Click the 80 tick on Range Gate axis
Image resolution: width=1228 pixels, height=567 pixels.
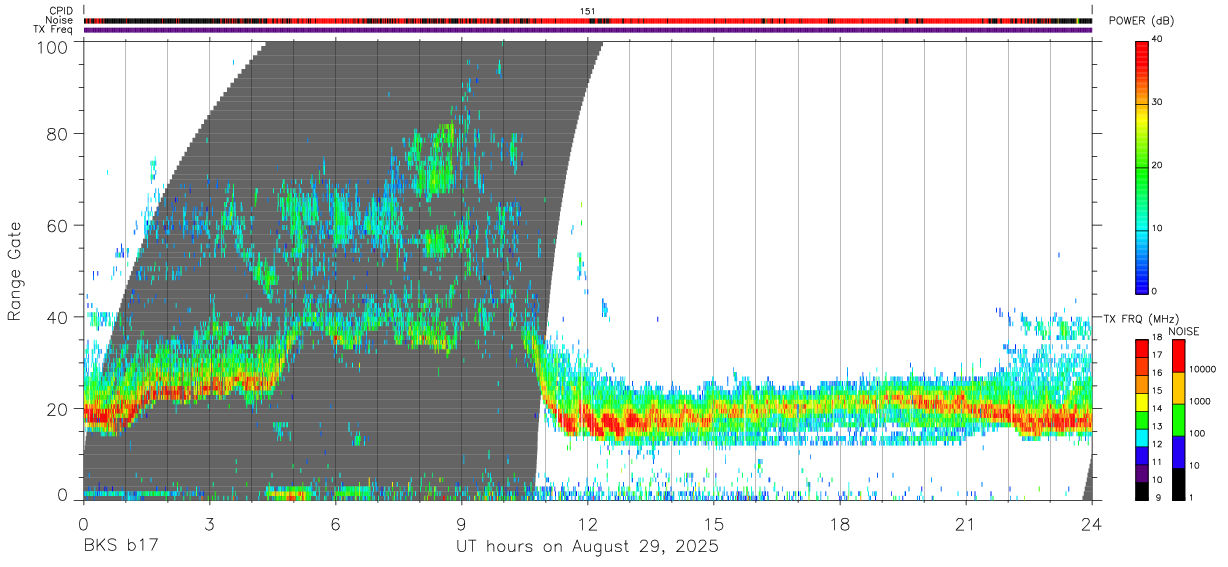pyautogui.click(x=58, y=134)
